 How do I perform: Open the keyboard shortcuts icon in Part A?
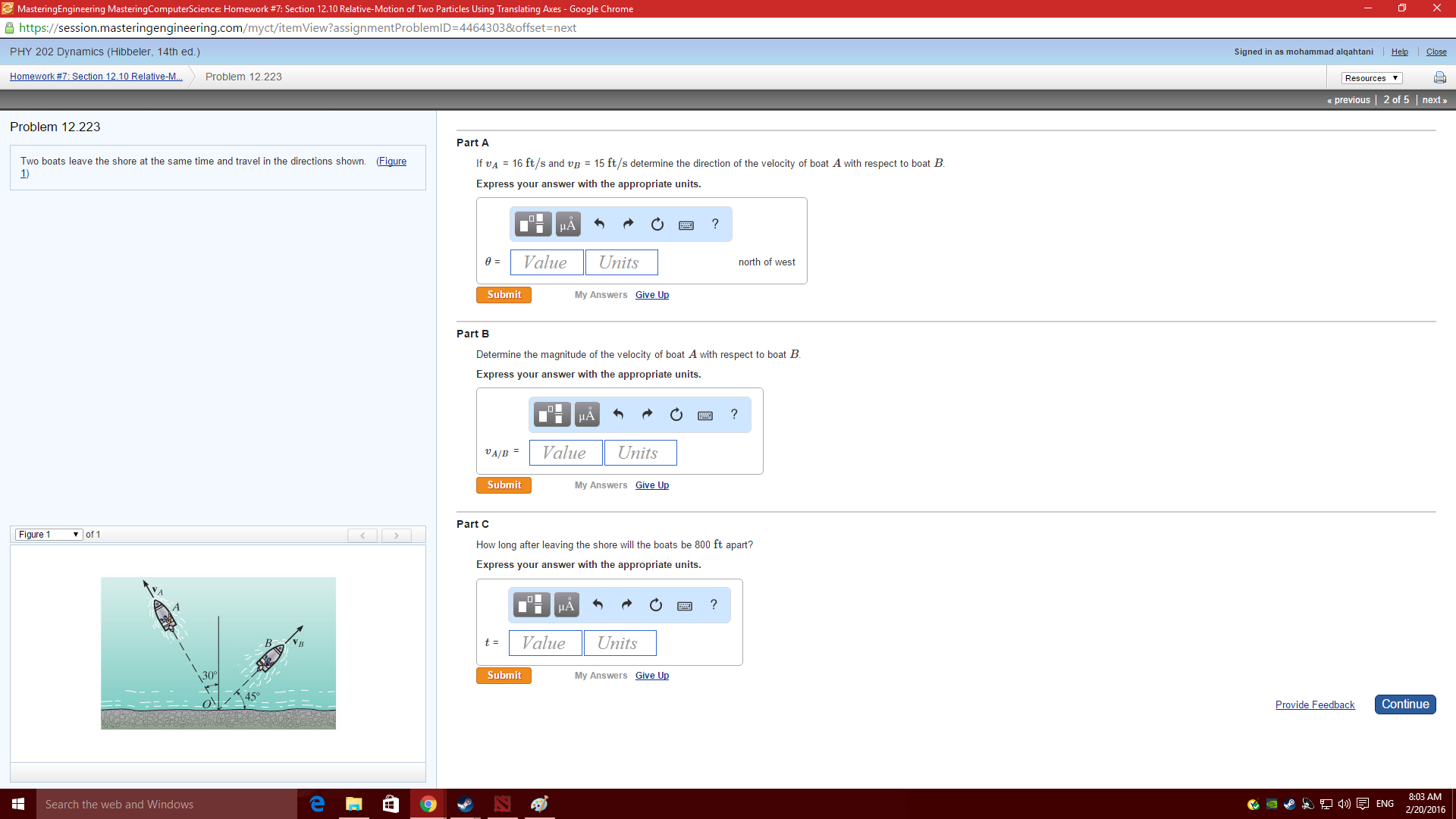coord(686,225)
